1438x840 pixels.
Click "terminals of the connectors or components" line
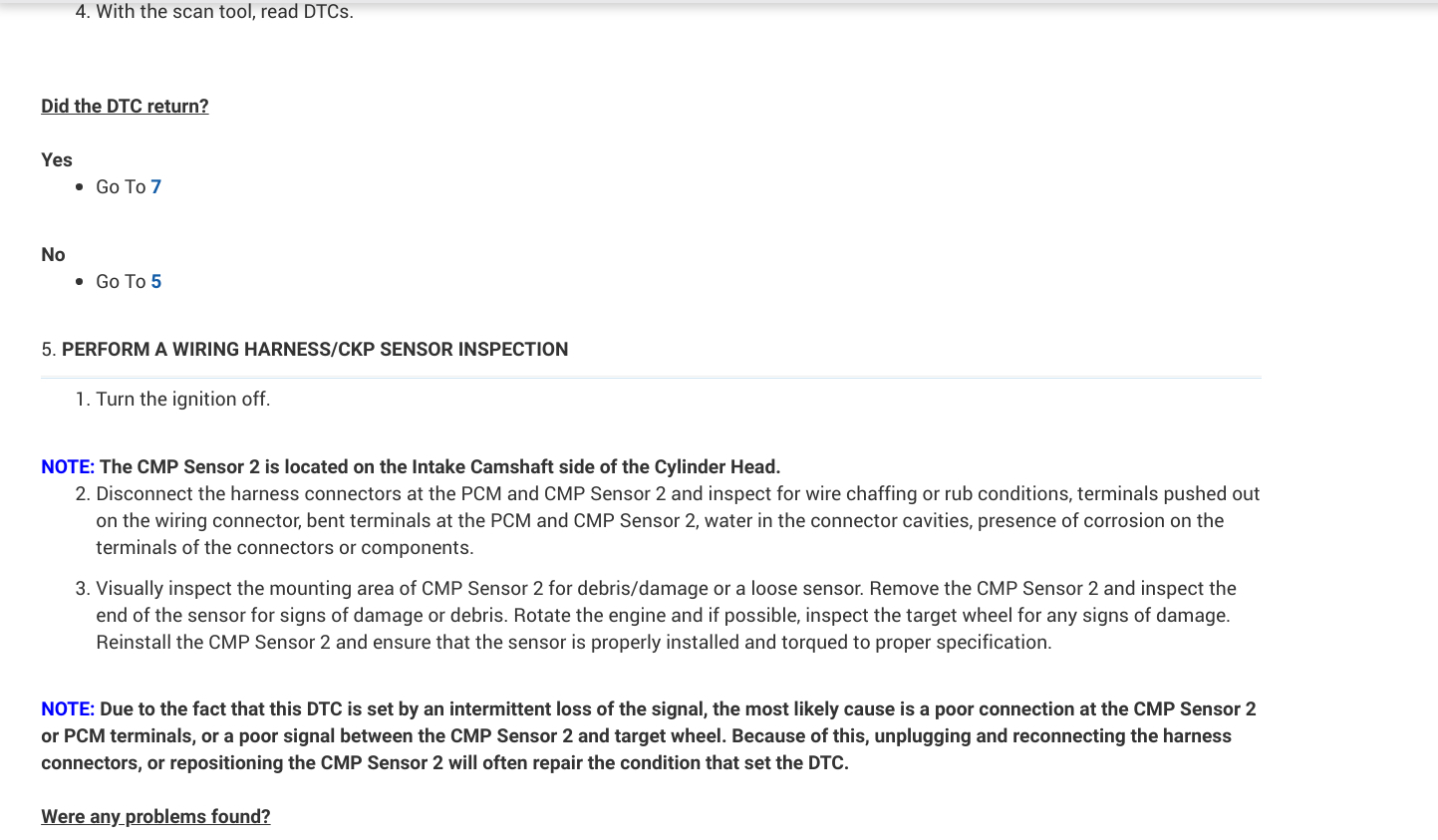coord(284,548)
